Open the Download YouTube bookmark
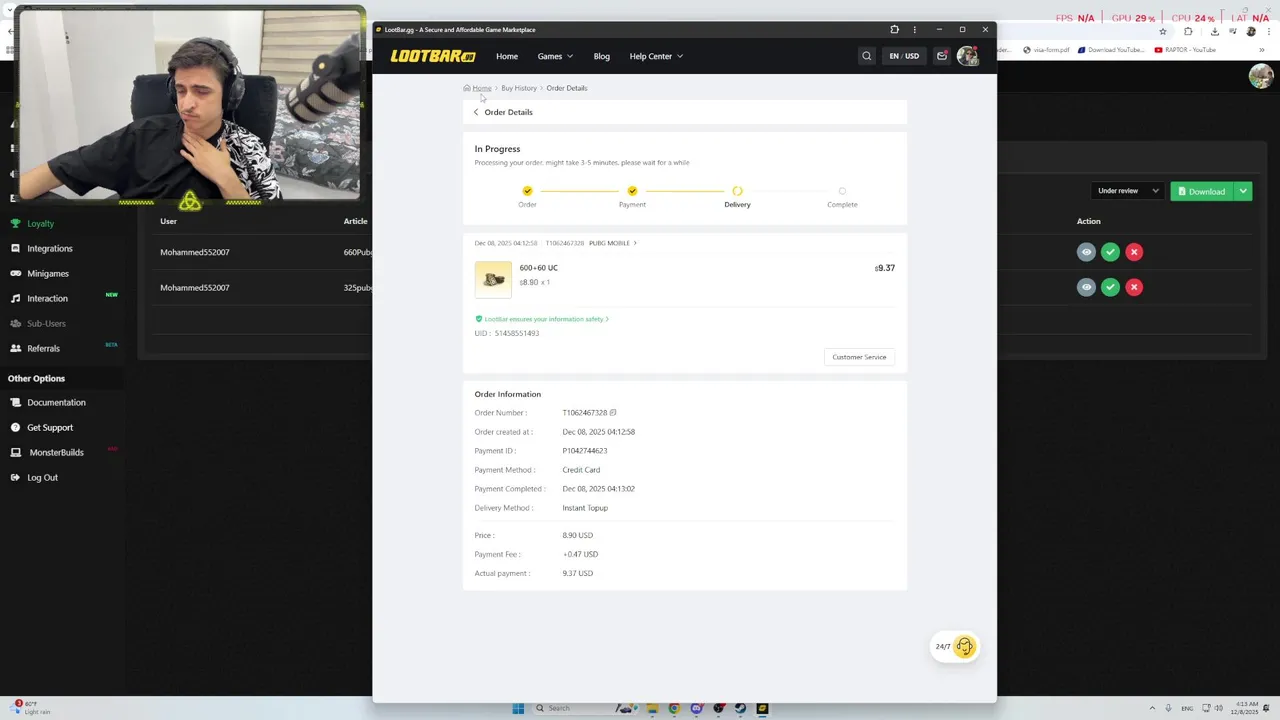The height and width of the screenshot is (720, 1280). (1111, 50)
